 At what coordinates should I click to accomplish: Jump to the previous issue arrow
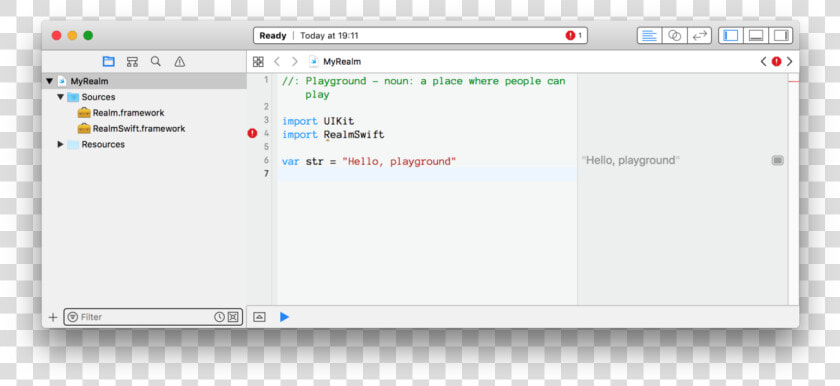[x=763, y=62]
